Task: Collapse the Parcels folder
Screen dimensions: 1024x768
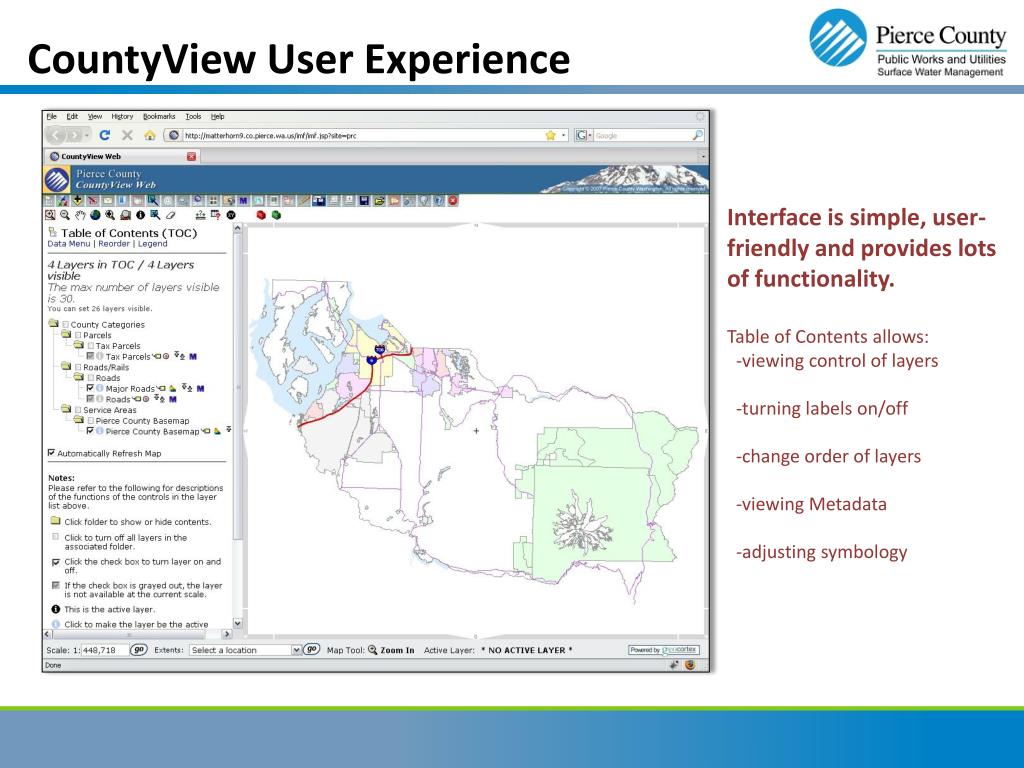Action: click(x=66, y=334)
